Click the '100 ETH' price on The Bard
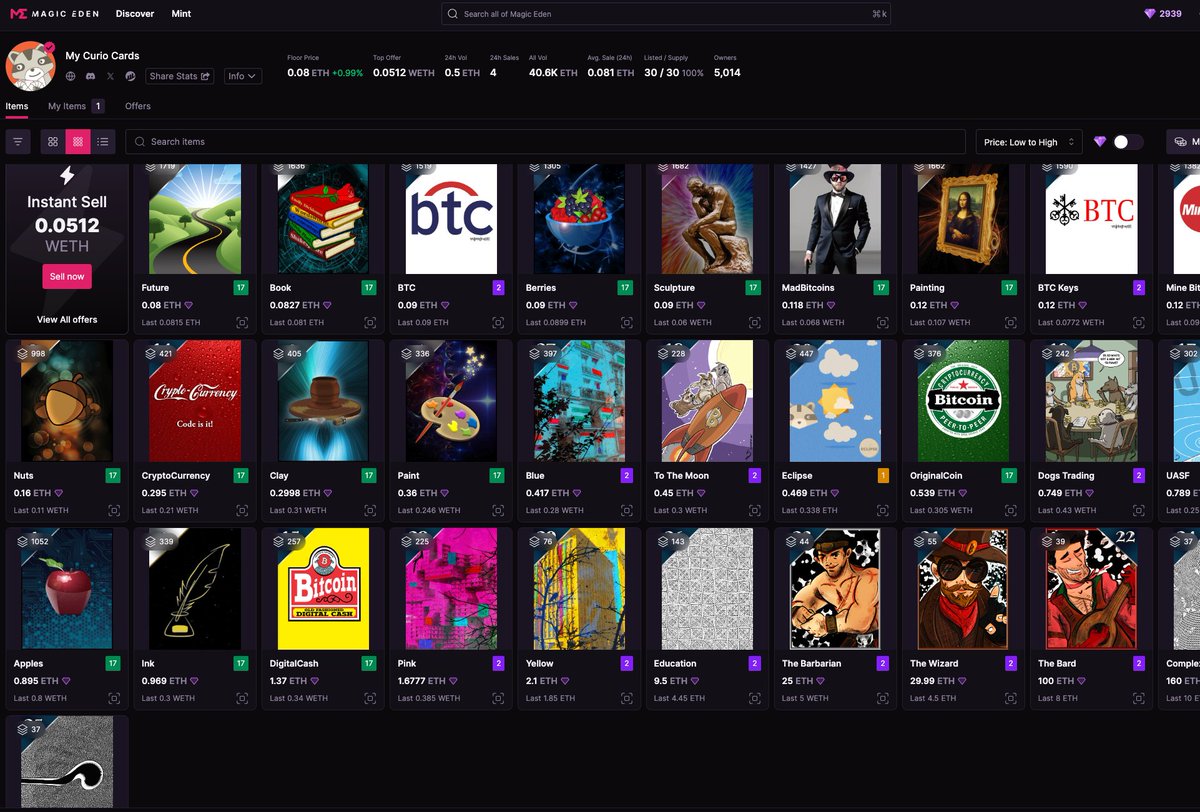 [x=1055, y=681]
